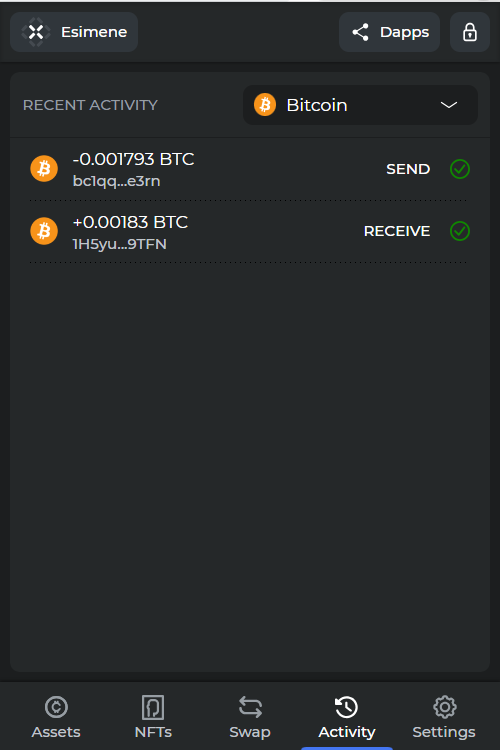
Task: Switch to the NFTs tab
Action: [153, 717]
